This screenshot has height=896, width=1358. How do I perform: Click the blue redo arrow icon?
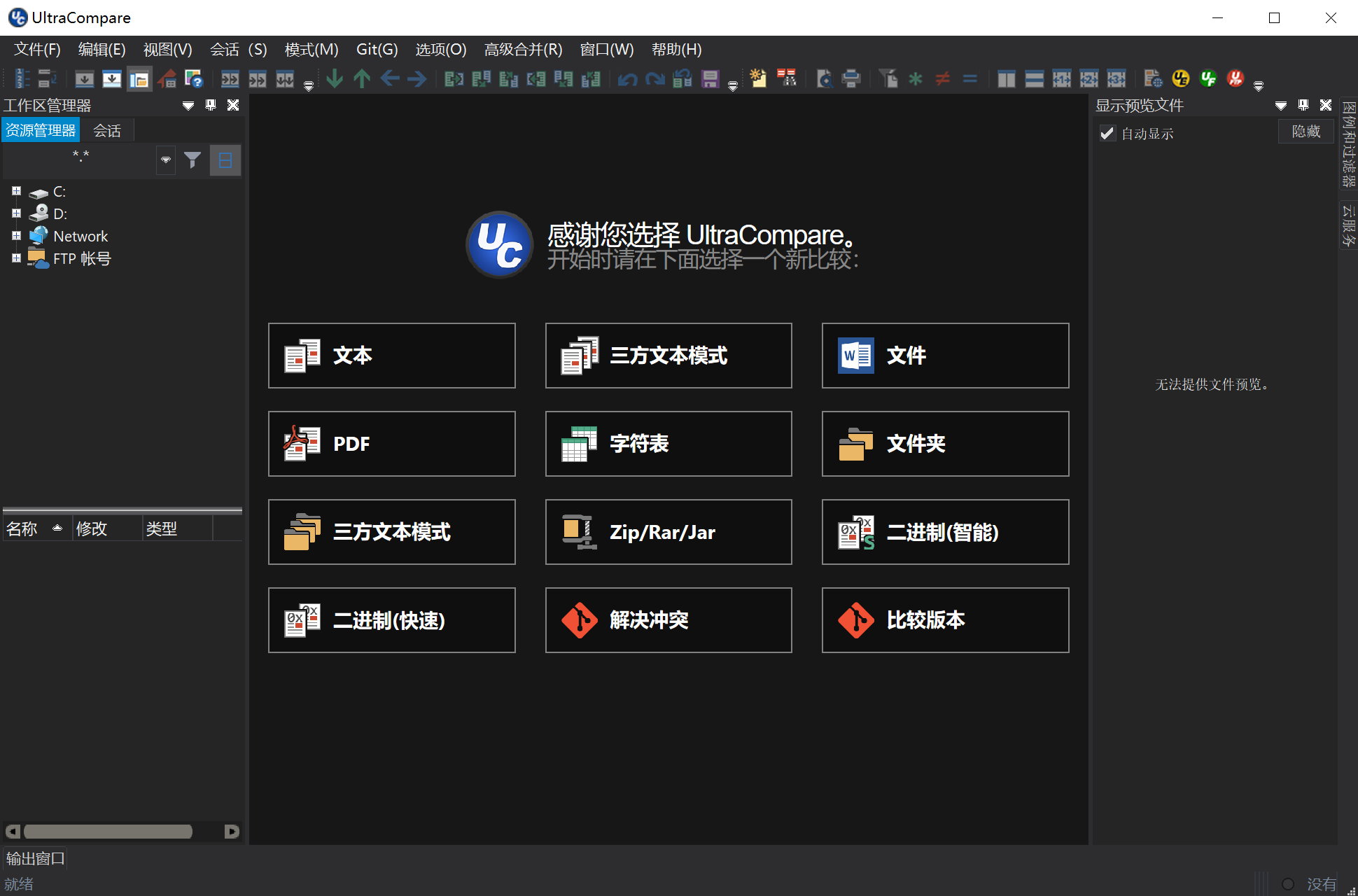[655, 78]
